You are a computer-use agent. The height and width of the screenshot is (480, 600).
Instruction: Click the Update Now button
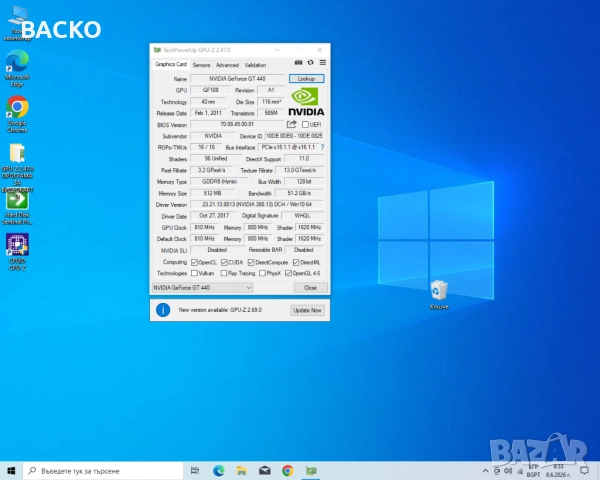pyautogui.click(x=307, y=310)
